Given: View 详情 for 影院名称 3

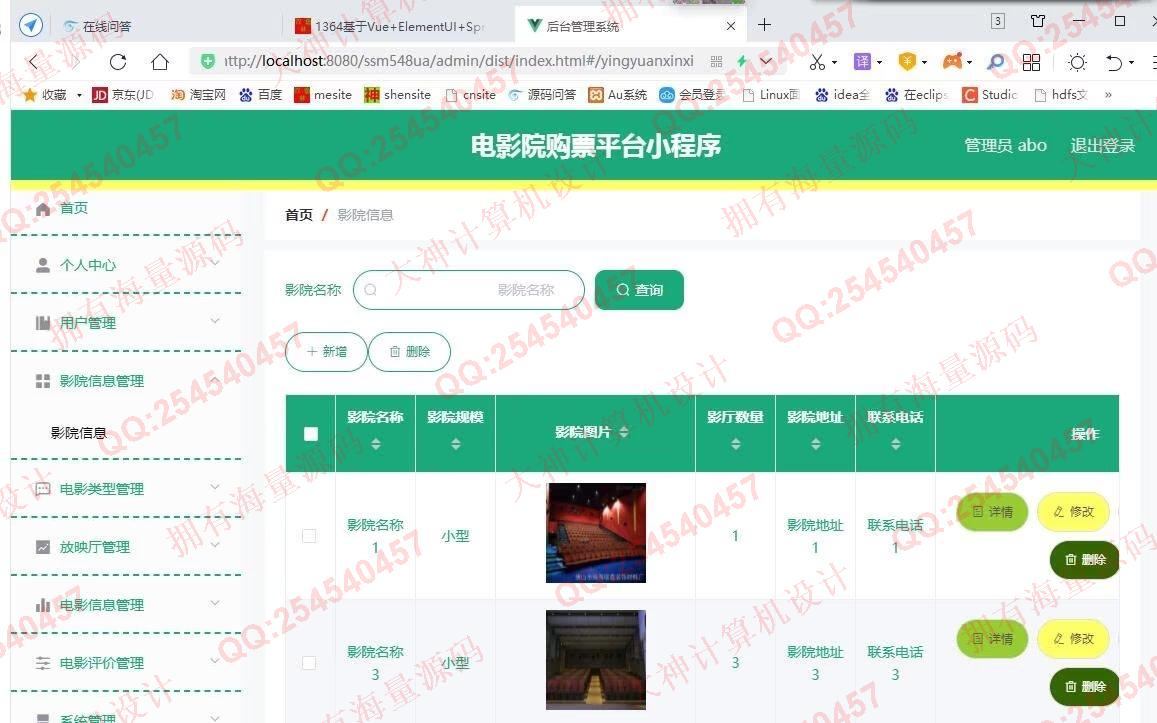Looking at the screenshot, I should [x=992, y=638].
